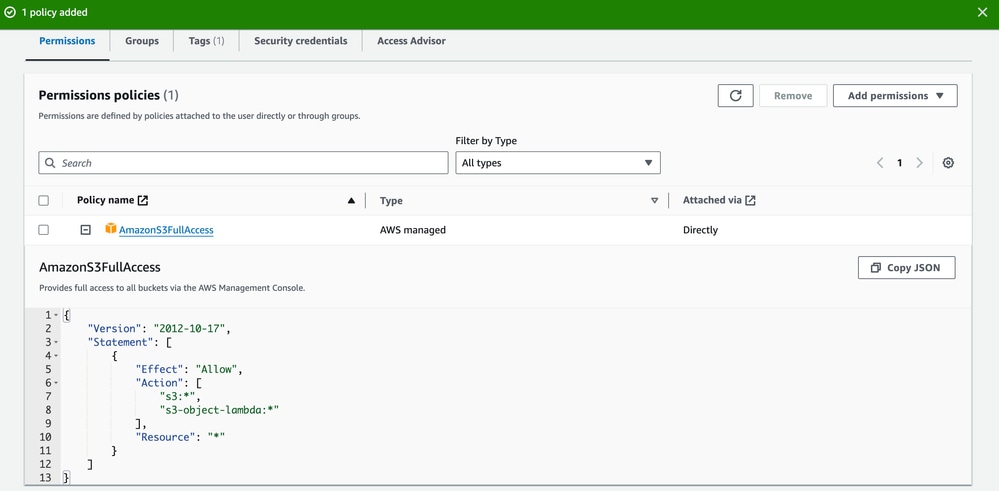Open the Filter by Type dropdown
The image size is (999, 491).
point(557,163)
